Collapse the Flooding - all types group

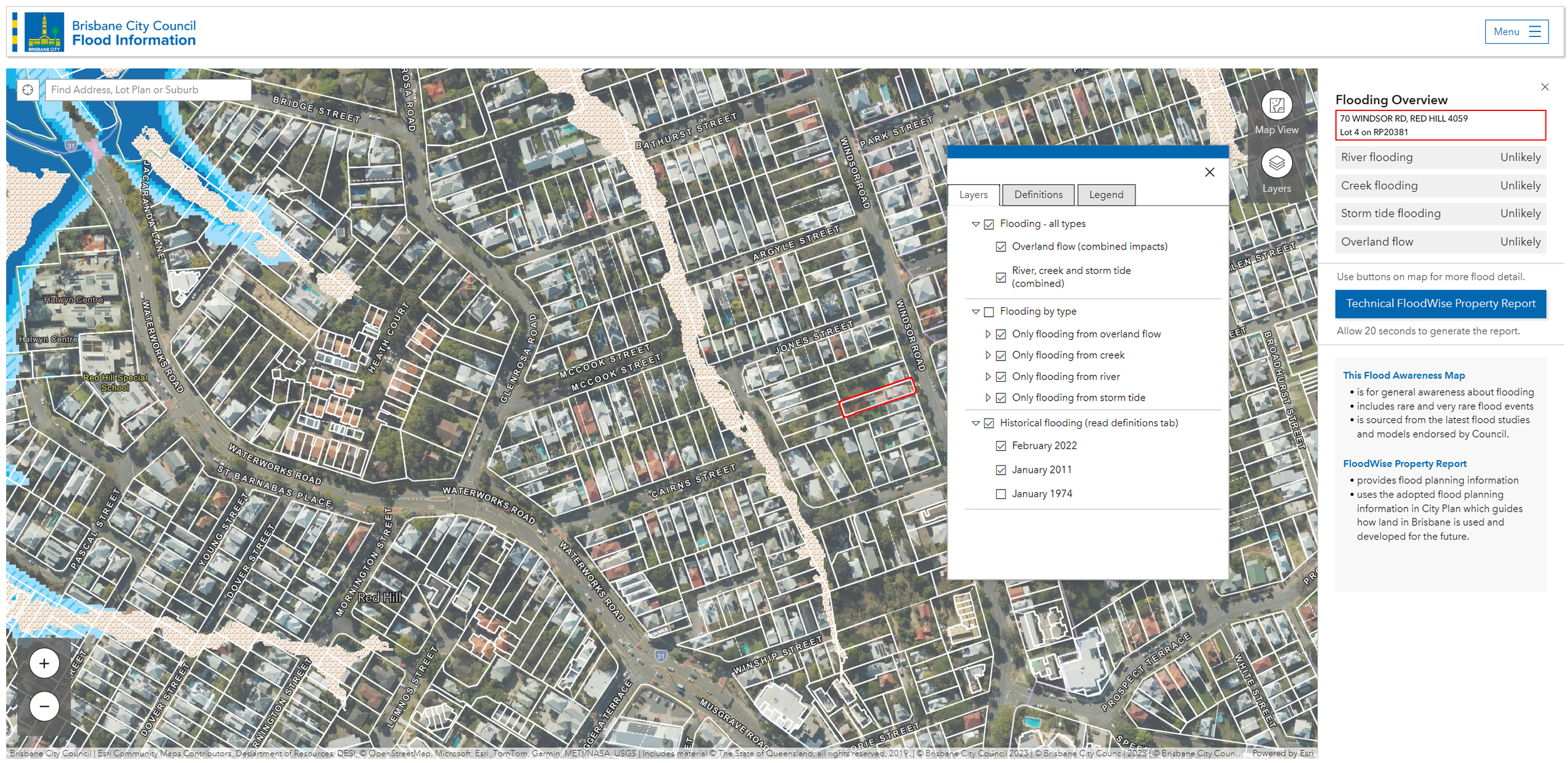pos(975,224)
